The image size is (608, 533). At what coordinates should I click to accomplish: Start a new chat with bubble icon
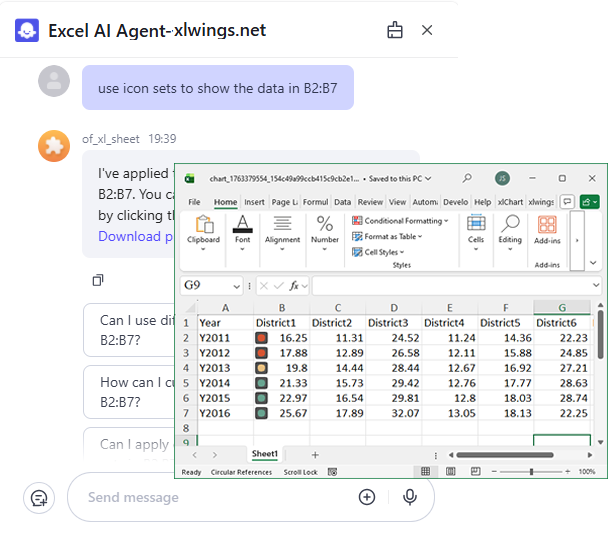(x=39, y=498)
